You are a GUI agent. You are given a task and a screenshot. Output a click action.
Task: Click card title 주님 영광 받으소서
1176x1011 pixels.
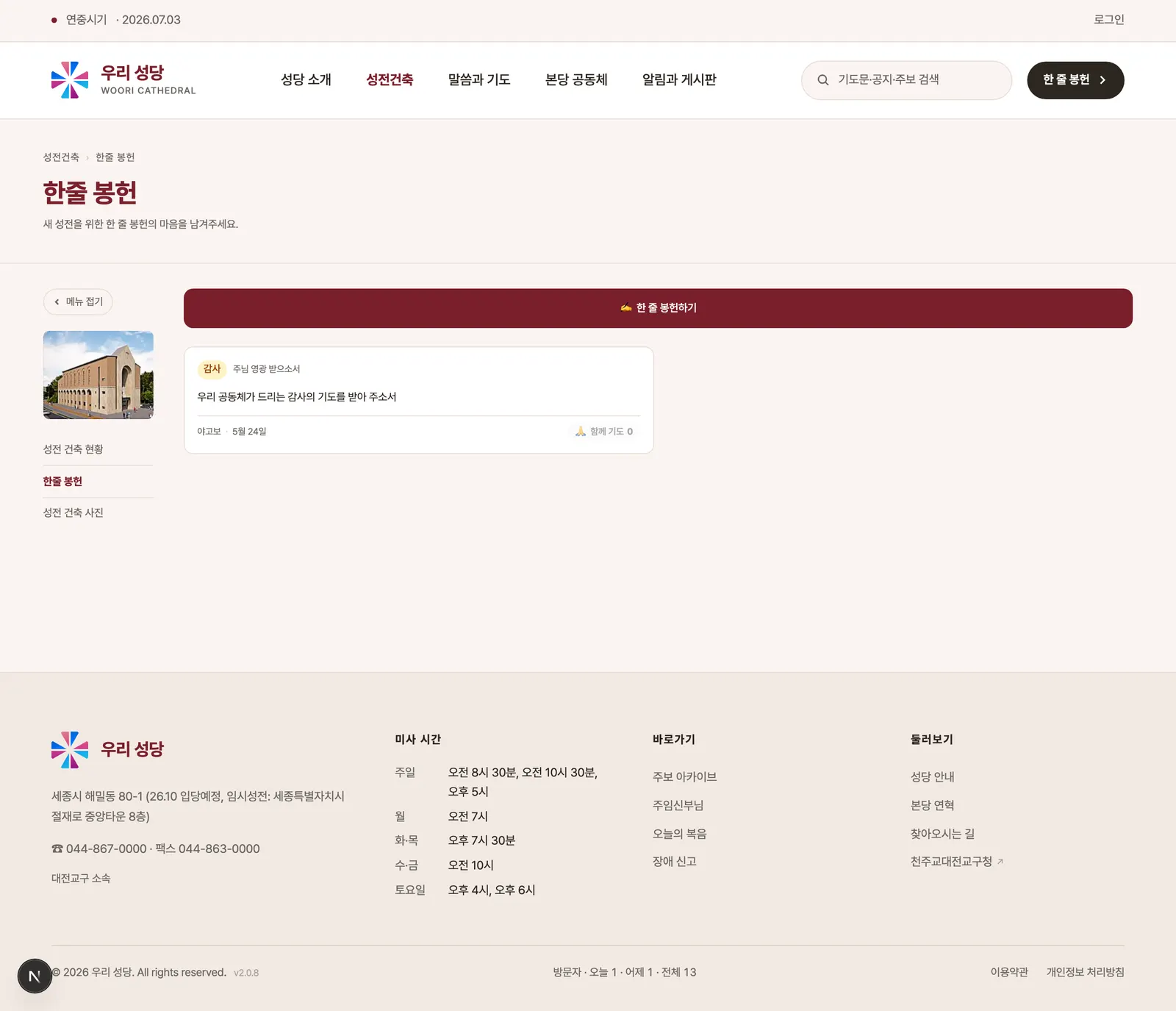point(266,369)
